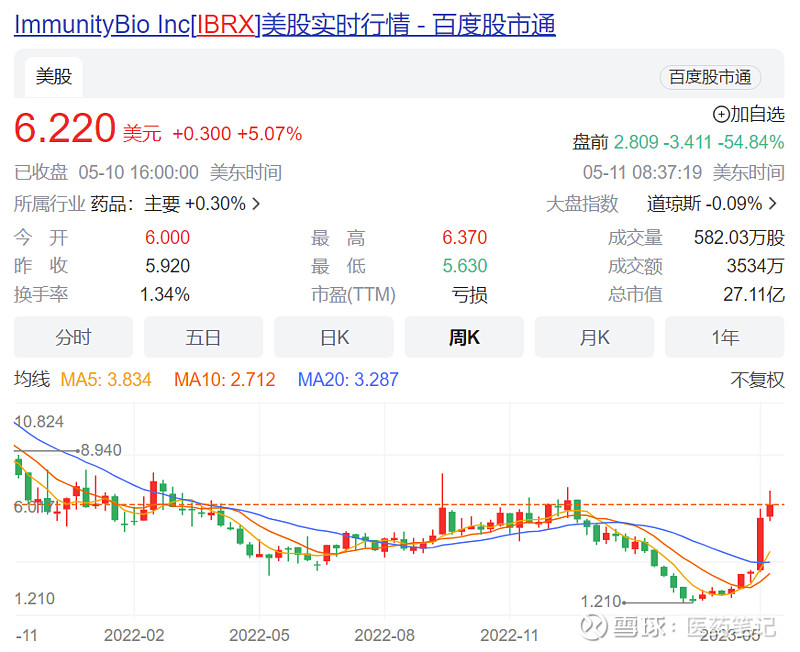Click the 1.210 low marker near the candles
Screen dimensions: 800x652
tap(601, 601)
